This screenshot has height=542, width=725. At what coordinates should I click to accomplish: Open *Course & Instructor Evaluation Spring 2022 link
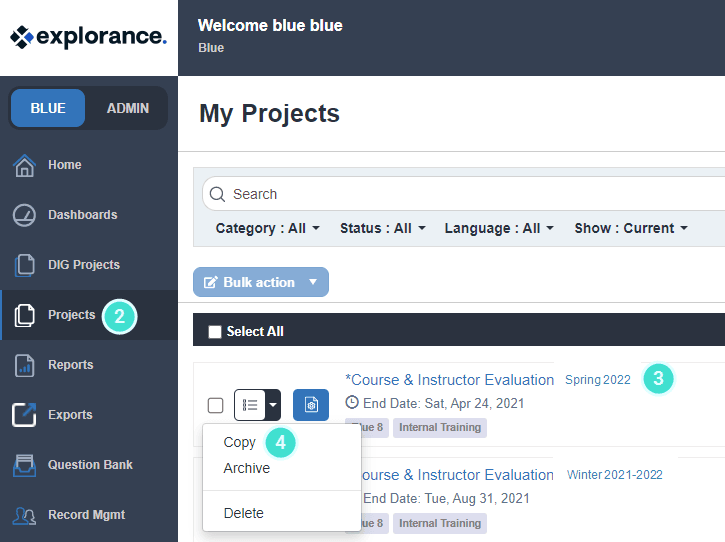(449, 380)
